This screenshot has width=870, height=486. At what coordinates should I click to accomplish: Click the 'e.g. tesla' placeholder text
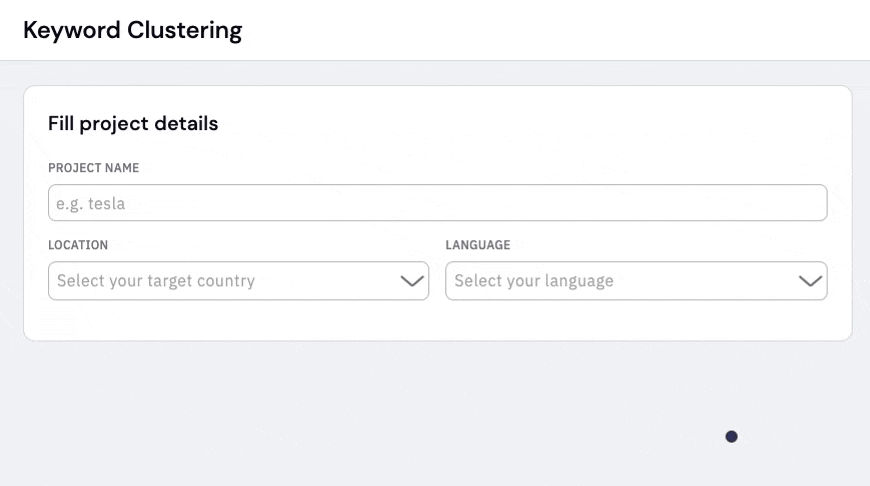tap(90, 204)
